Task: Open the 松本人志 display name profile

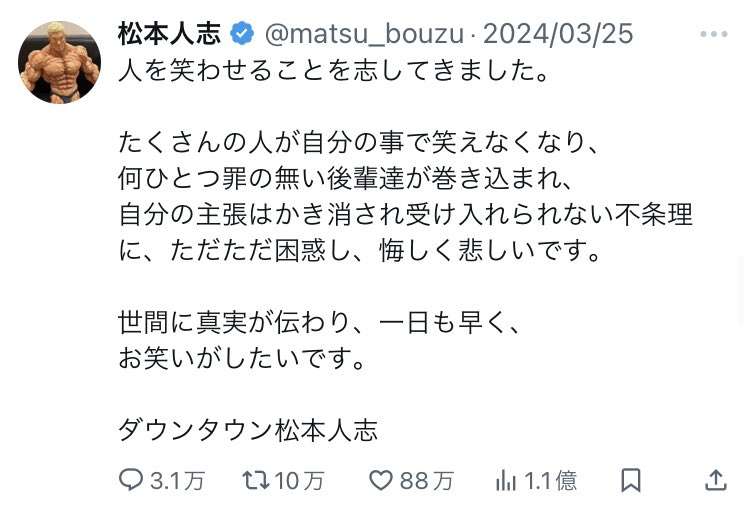Action: (x=170, y=34)
